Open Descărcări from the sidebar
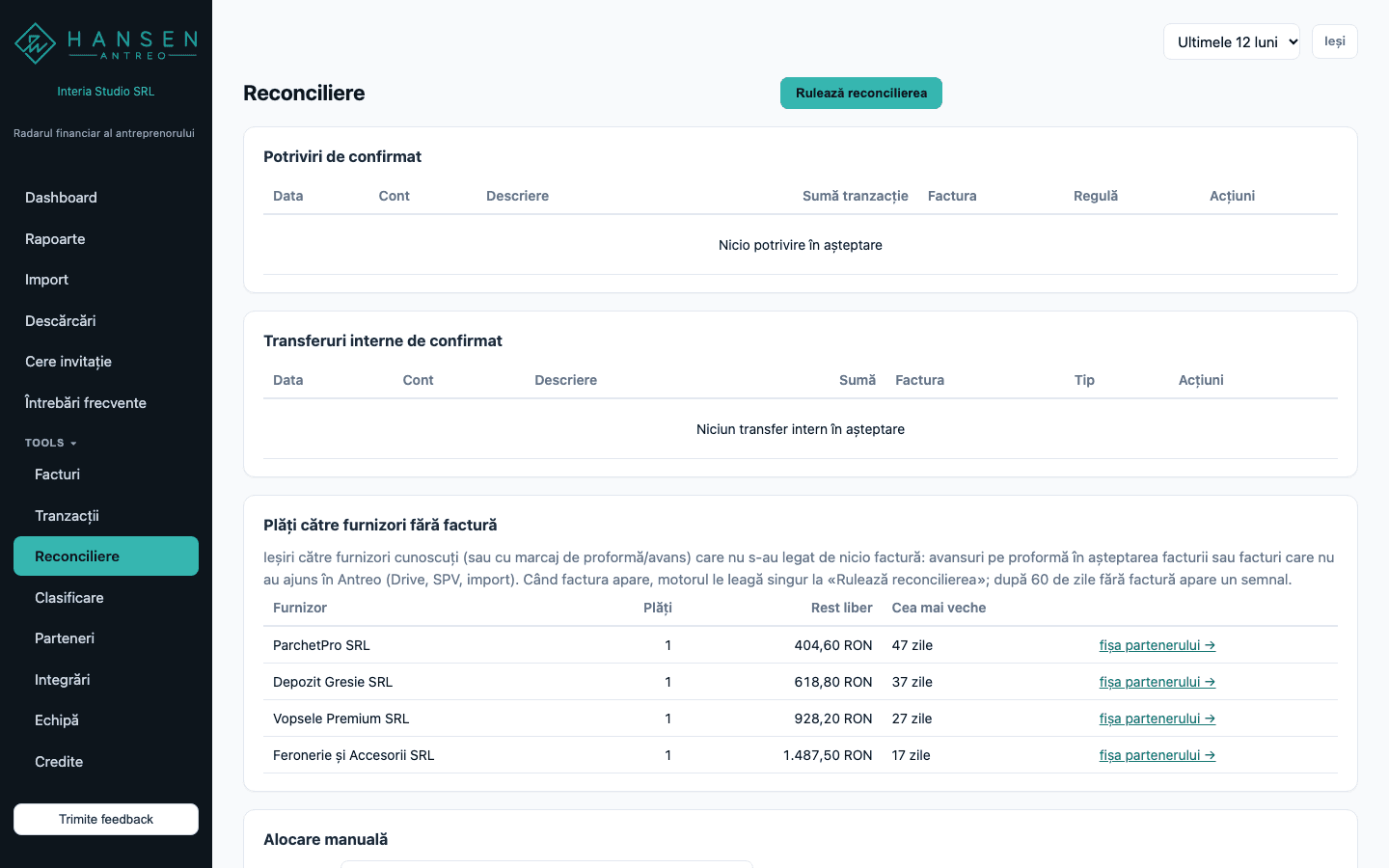 (x=106, y=321)
